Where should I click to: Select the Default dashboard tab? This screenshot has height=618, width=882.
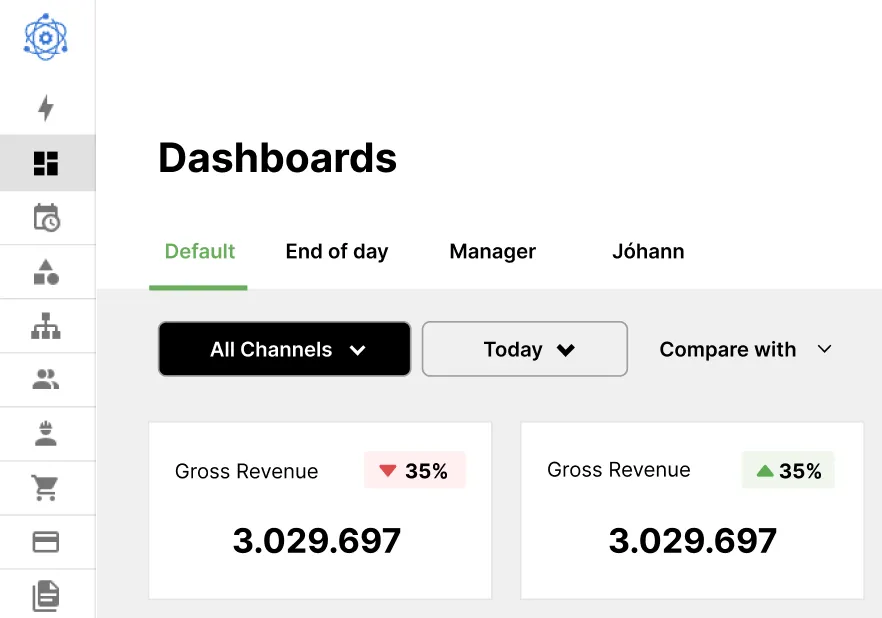(x=200, y=252)
